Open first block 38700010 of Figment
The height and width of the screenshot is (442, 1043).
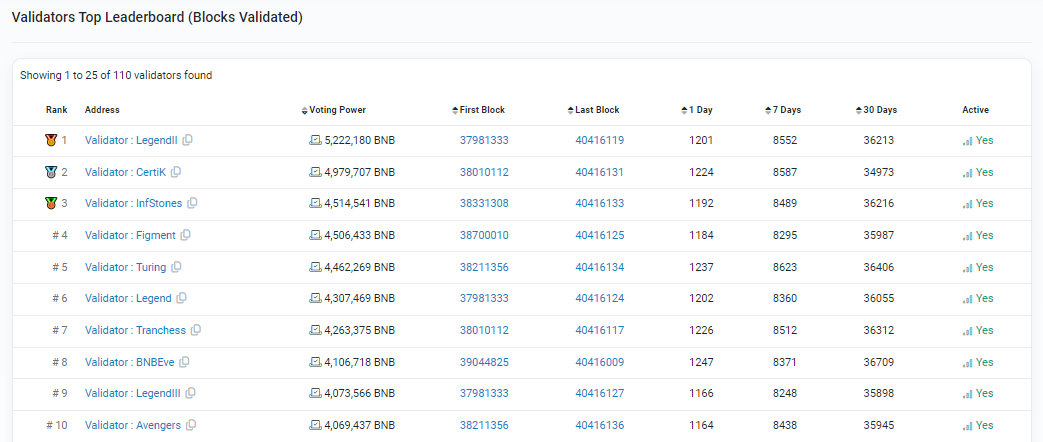484,236
